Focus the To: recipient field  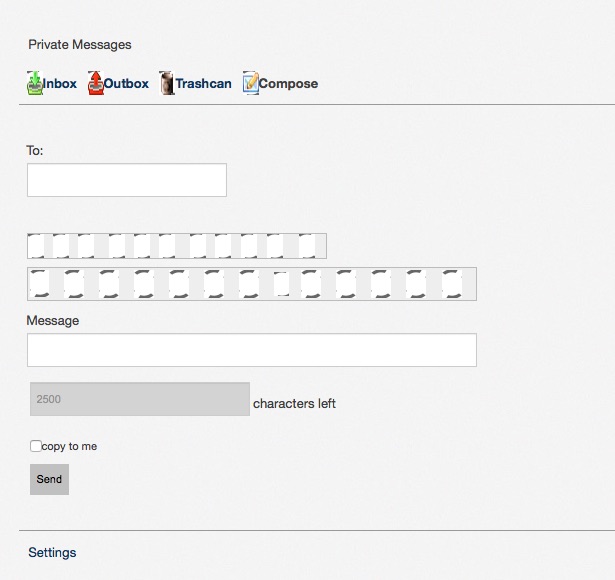[x=127, y=180]
